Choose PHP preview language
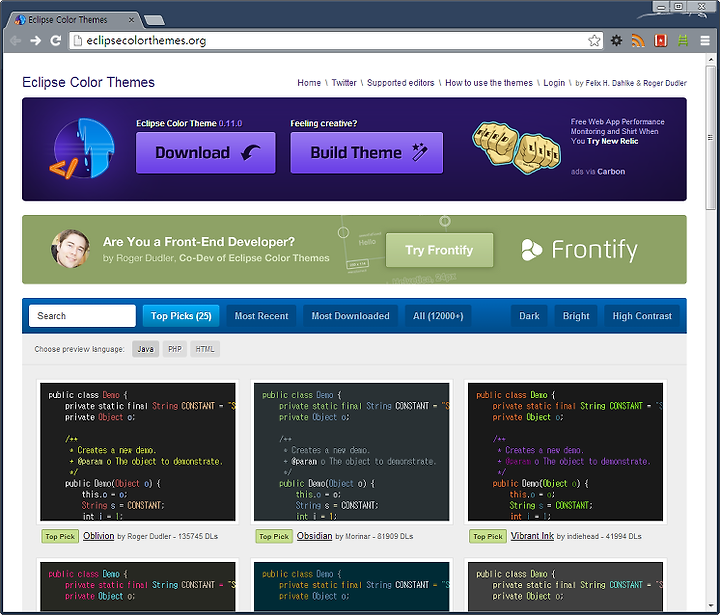Viewport: 720px width, 615px height. 174,349
